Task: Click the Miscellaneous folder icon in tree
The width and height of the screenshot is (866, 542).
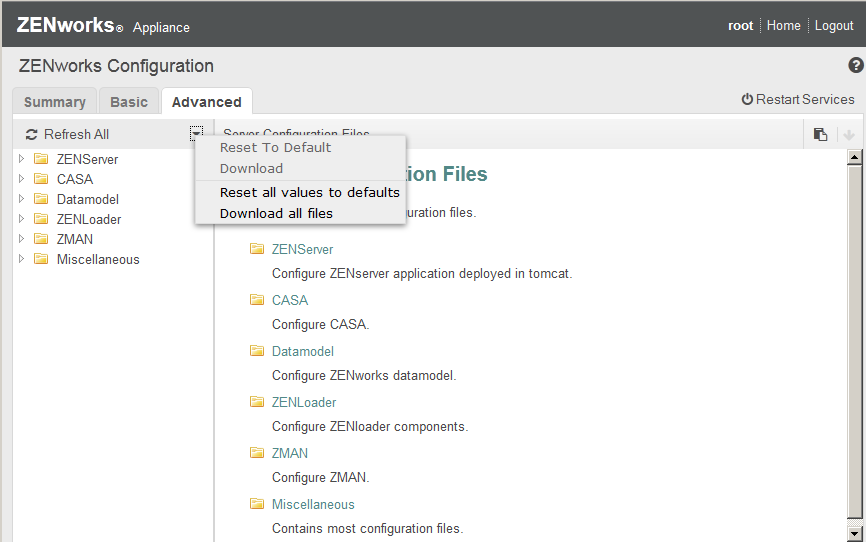Action: click(41, 259)
